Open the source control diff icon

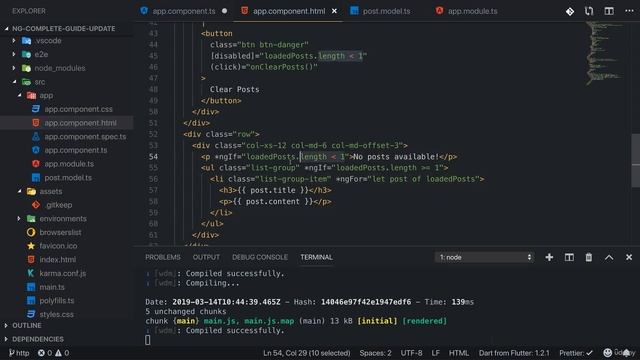click(570, 11)
